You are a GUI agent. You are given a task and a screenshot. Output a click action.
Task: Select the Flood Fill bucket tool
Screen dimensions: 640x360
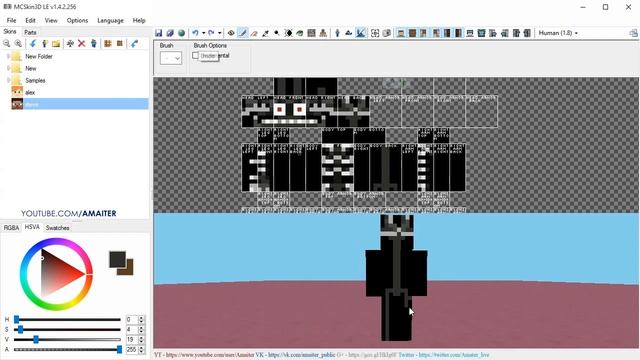click(300, 33)
